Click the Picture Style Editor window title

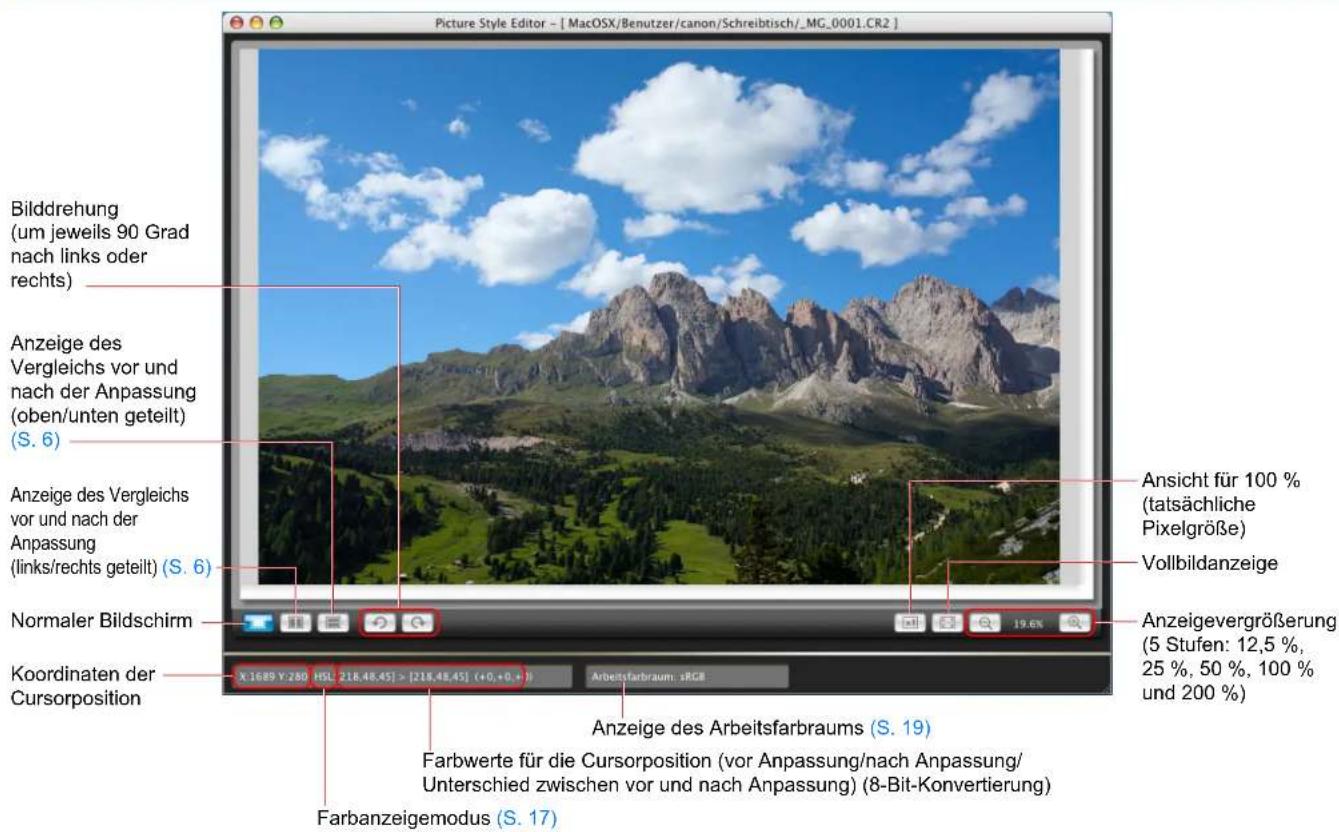pos(666,22)
